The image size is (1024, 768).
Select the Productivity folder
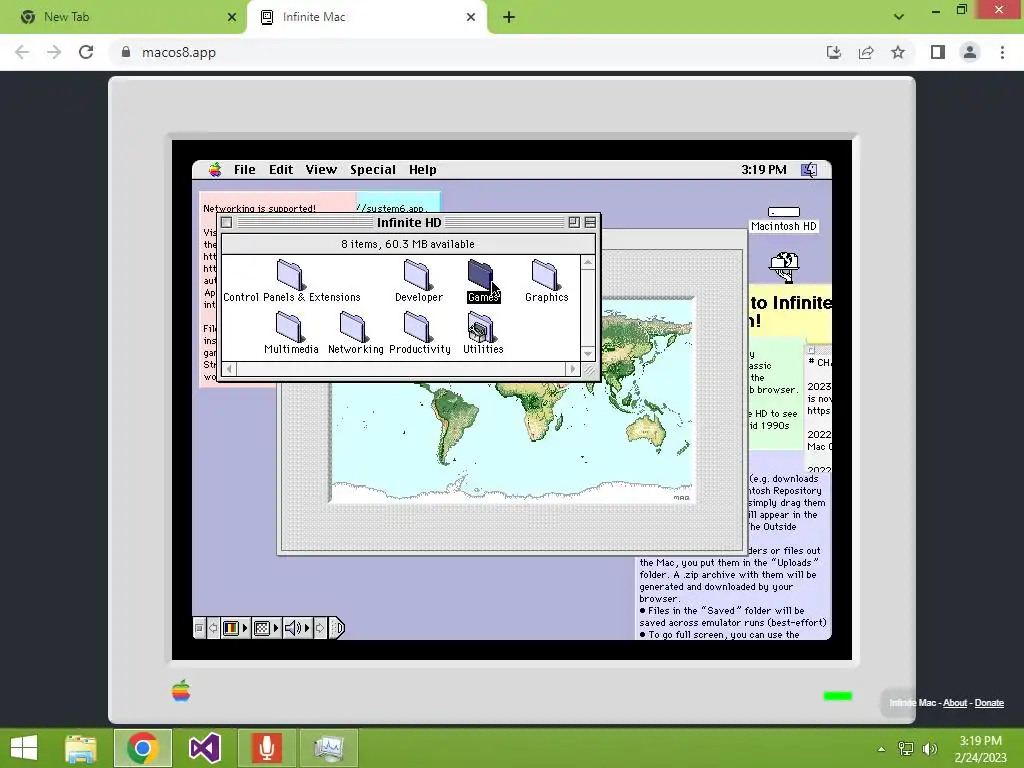click(419, 332)
